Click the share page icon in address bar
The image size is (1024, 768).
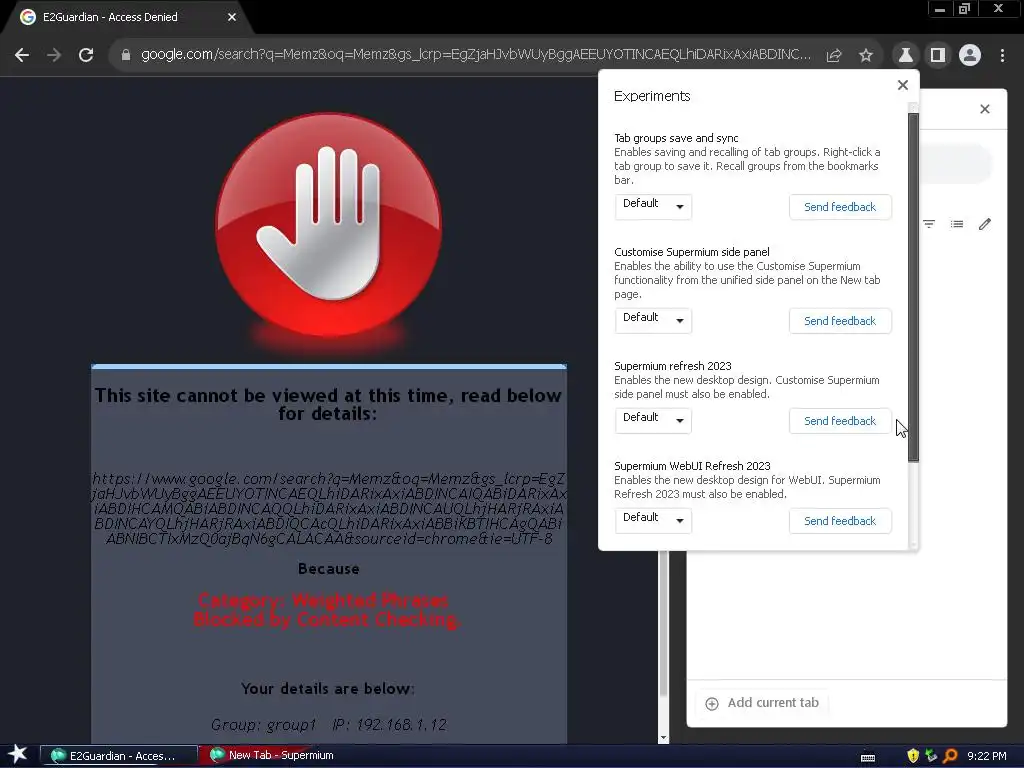(834, 56)
